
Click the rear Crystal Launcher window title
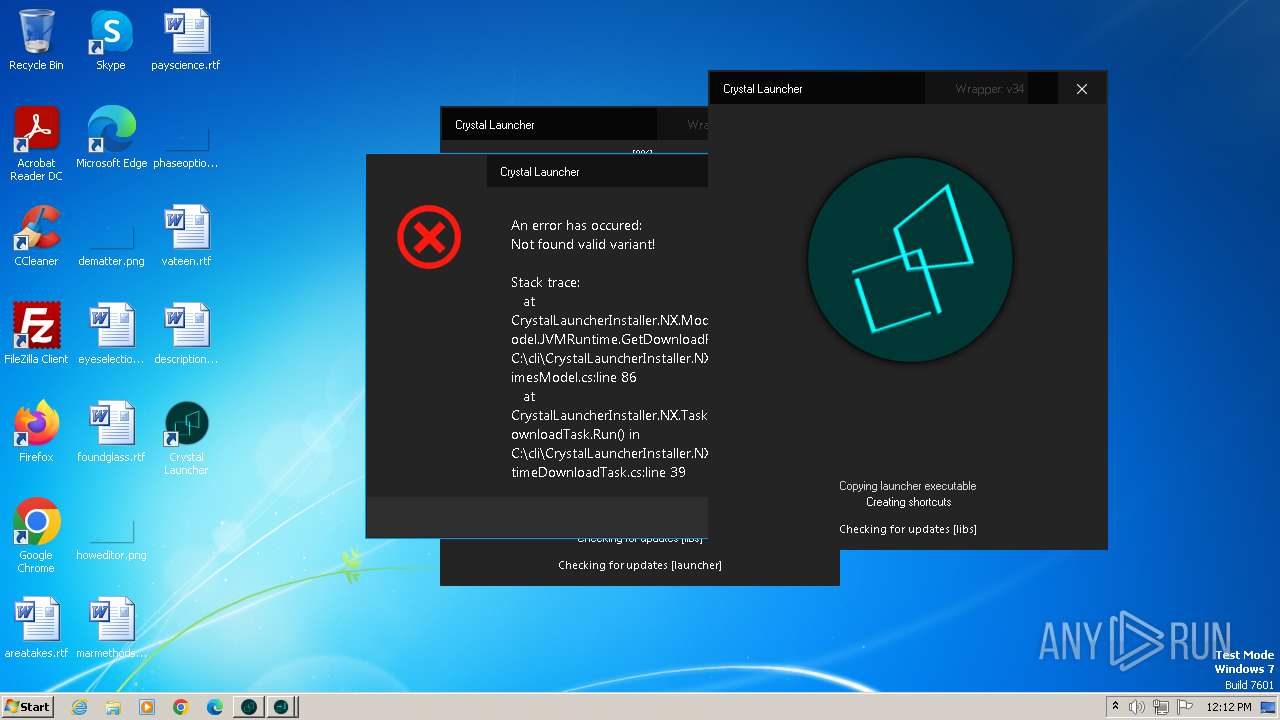tap(495, 125)
